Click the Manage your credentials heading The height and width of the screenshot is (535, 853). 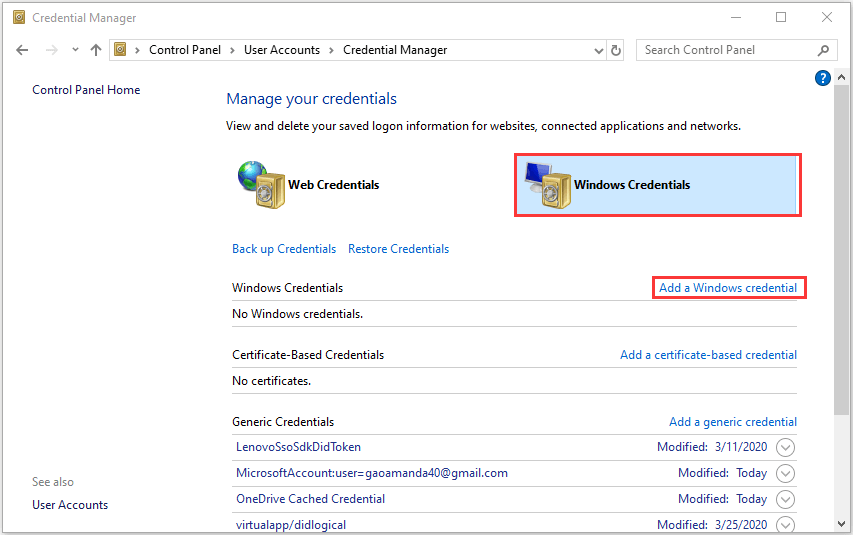pos(311,99)
